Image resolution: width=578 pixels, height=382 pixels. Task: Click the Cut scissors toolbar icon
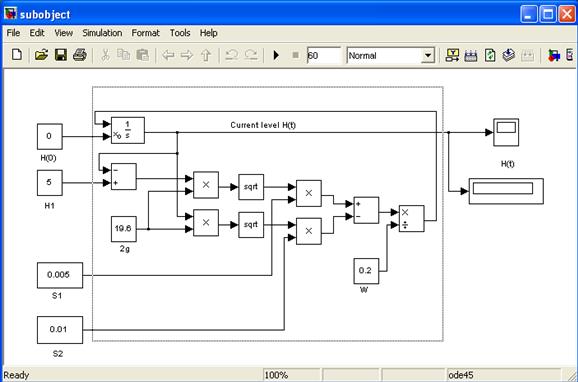pyautogui.click(x=105, y=55)
